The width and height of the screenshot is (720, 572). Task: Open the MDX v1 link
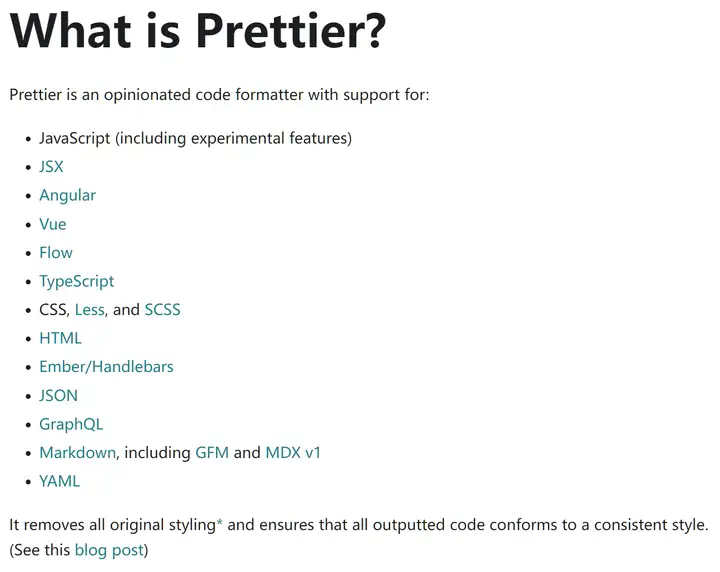[x=293, y=452]
